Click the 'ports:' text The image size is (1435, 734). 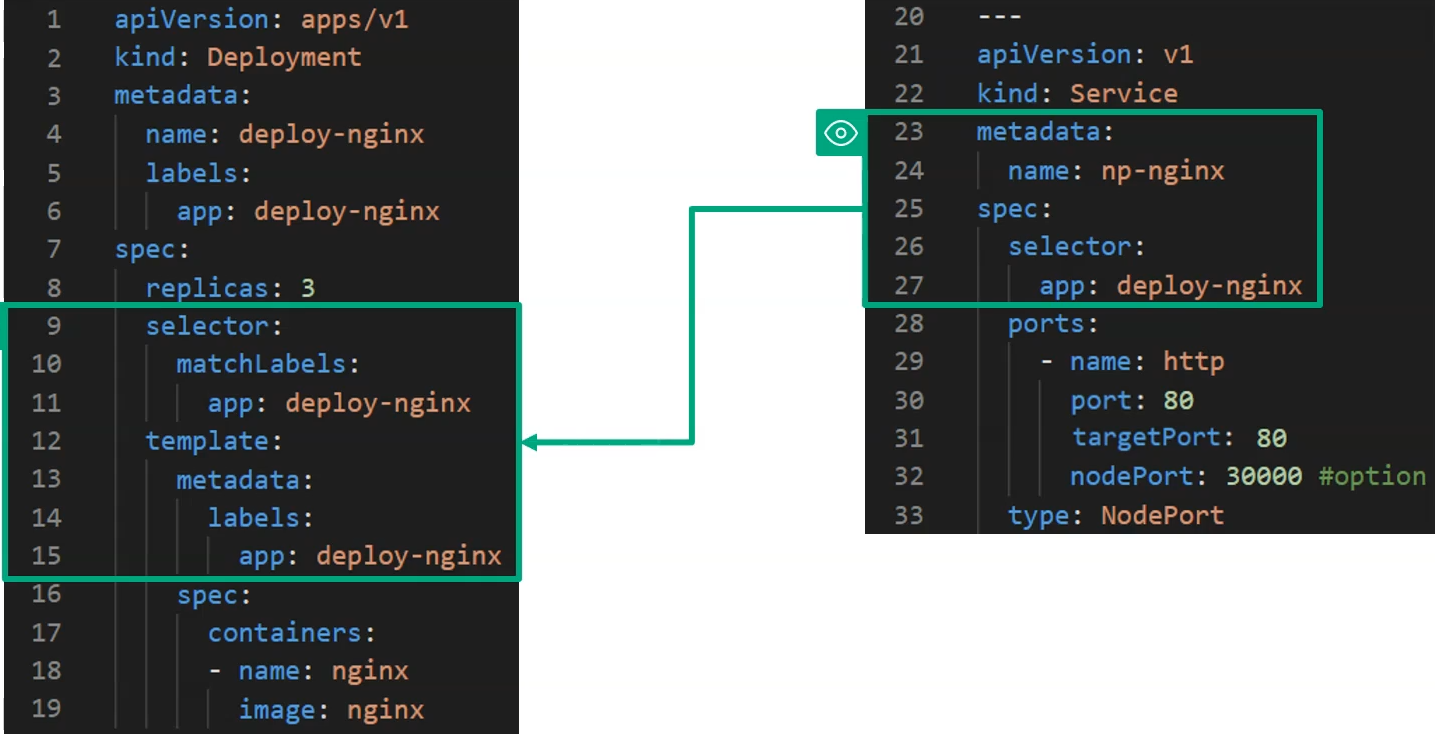(x=1054, y=324)
